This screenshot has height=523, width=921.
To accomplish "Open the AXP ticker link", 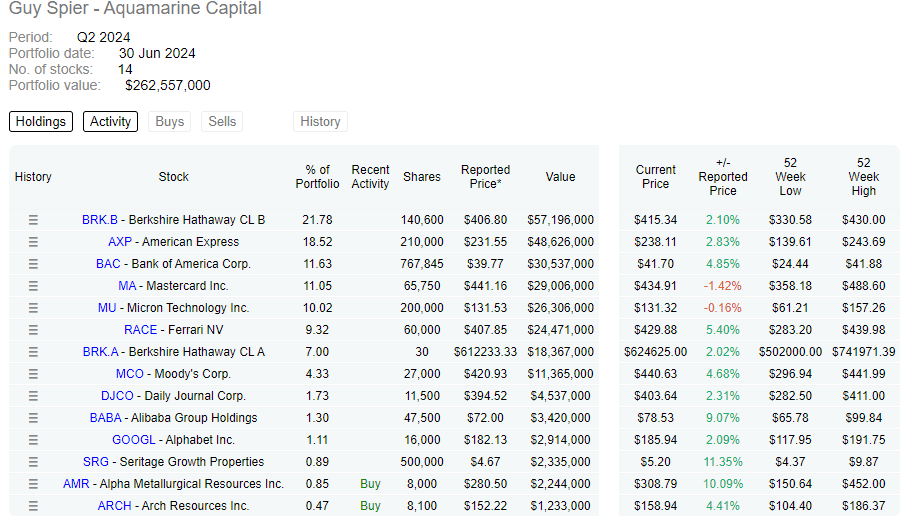I will click(x=120, y=242).
